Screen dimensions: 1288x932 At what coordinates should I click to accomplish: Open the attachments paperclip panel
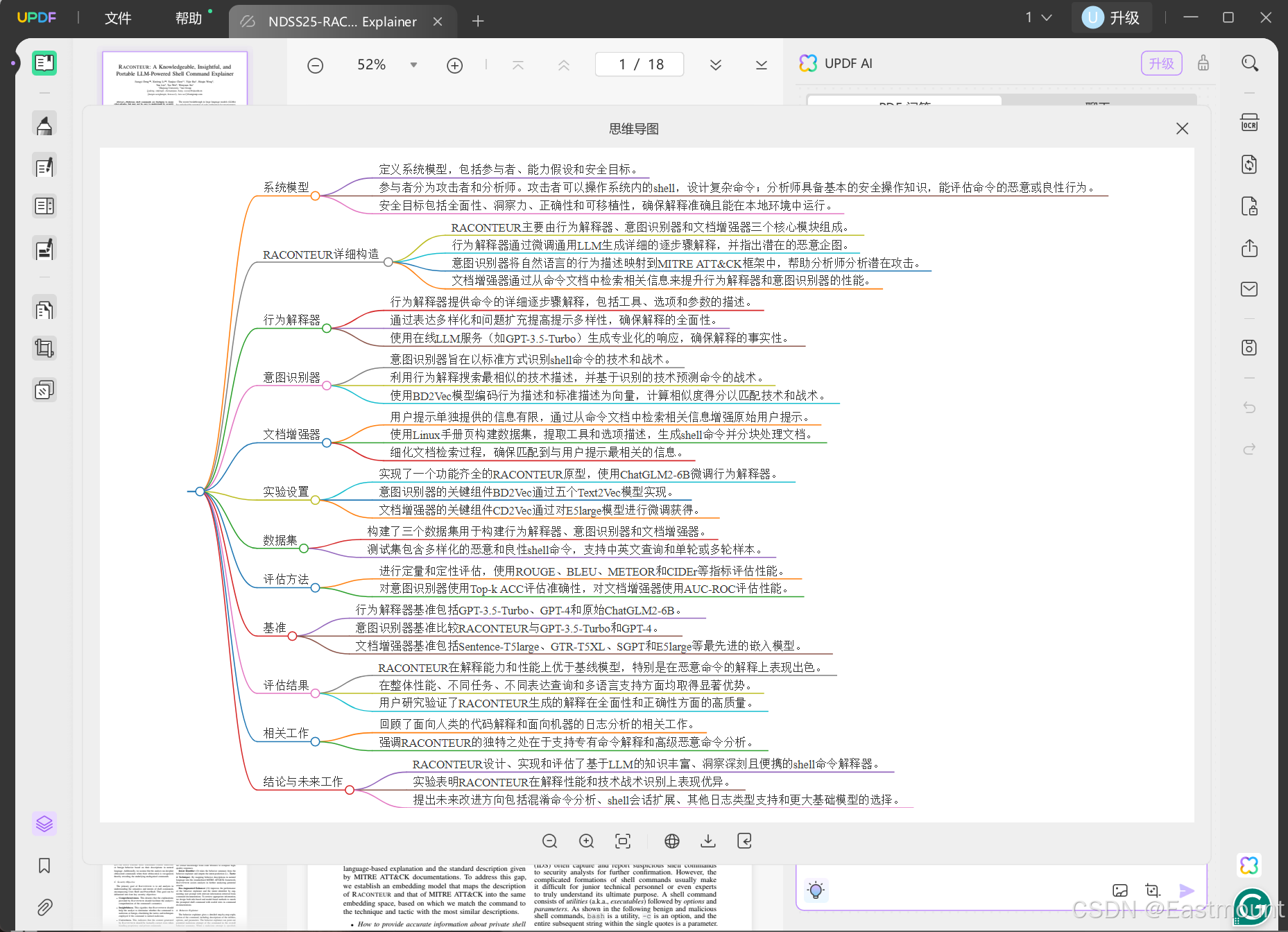(x=44, y=907)
